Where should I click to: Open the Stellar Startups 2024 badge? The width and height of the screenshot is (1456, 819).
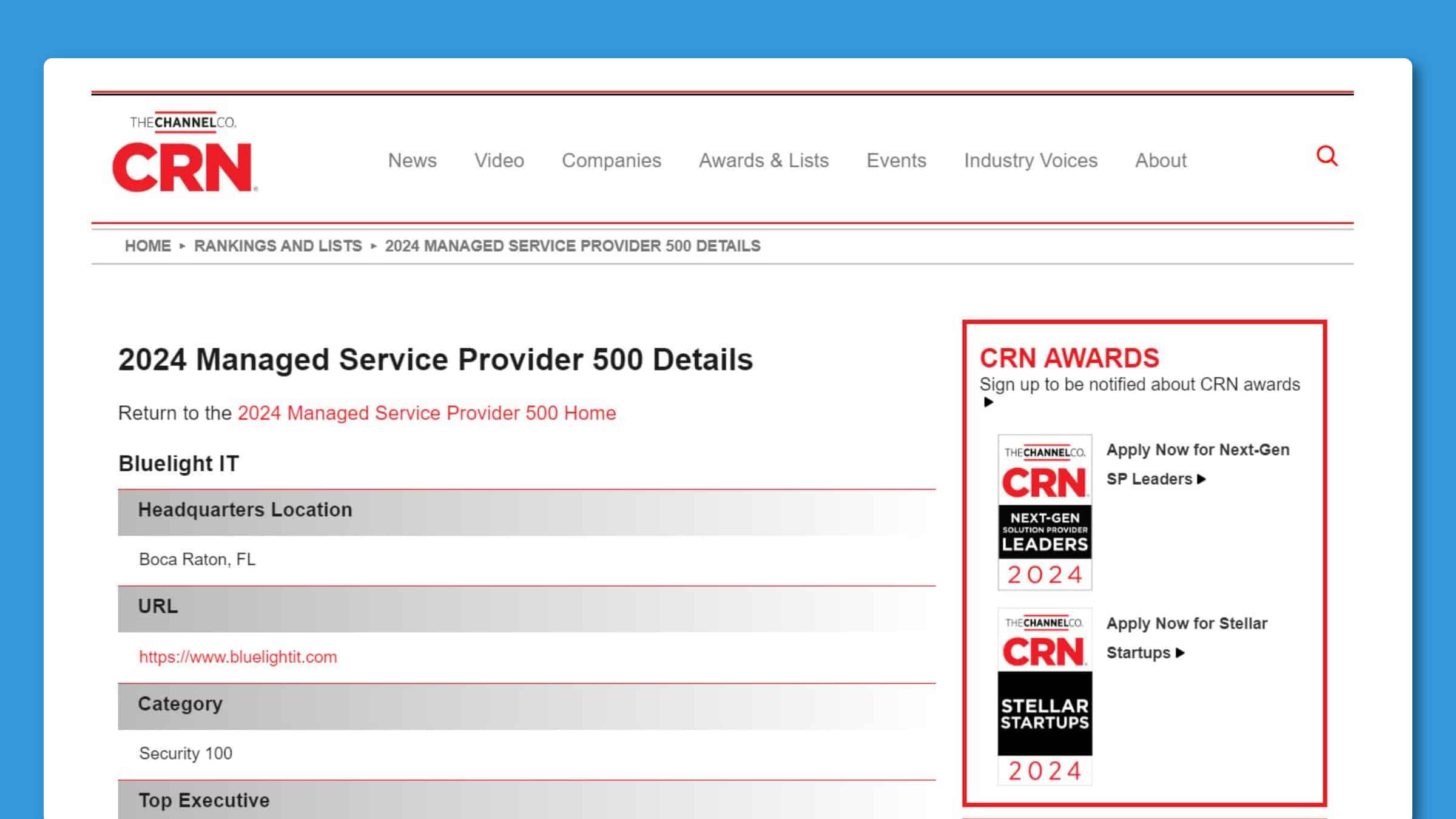pos(1044,696)
